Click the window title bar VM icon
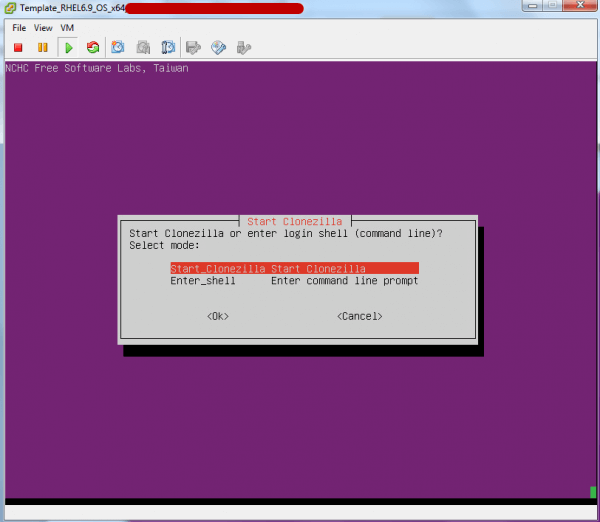The width and height of the screenshot is (600, 522). tap(10, 8)
